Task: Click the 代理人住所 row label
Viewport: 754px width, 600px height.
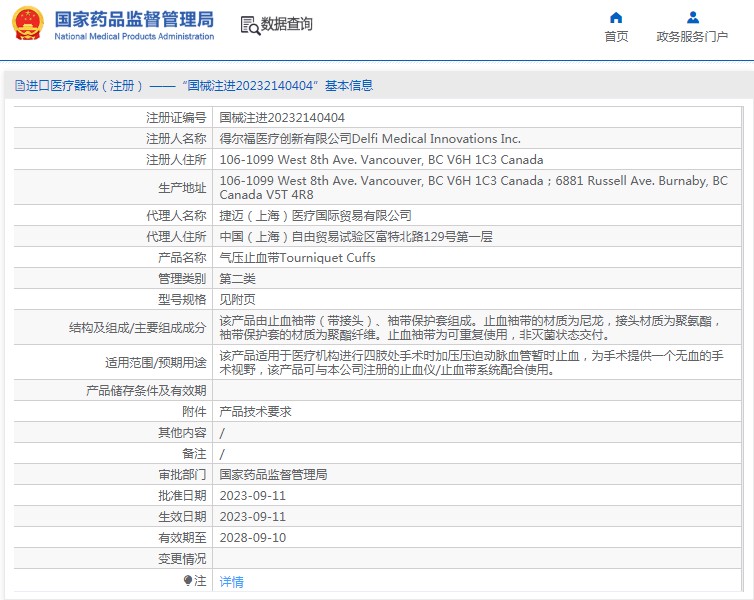Action: (176, 237)
